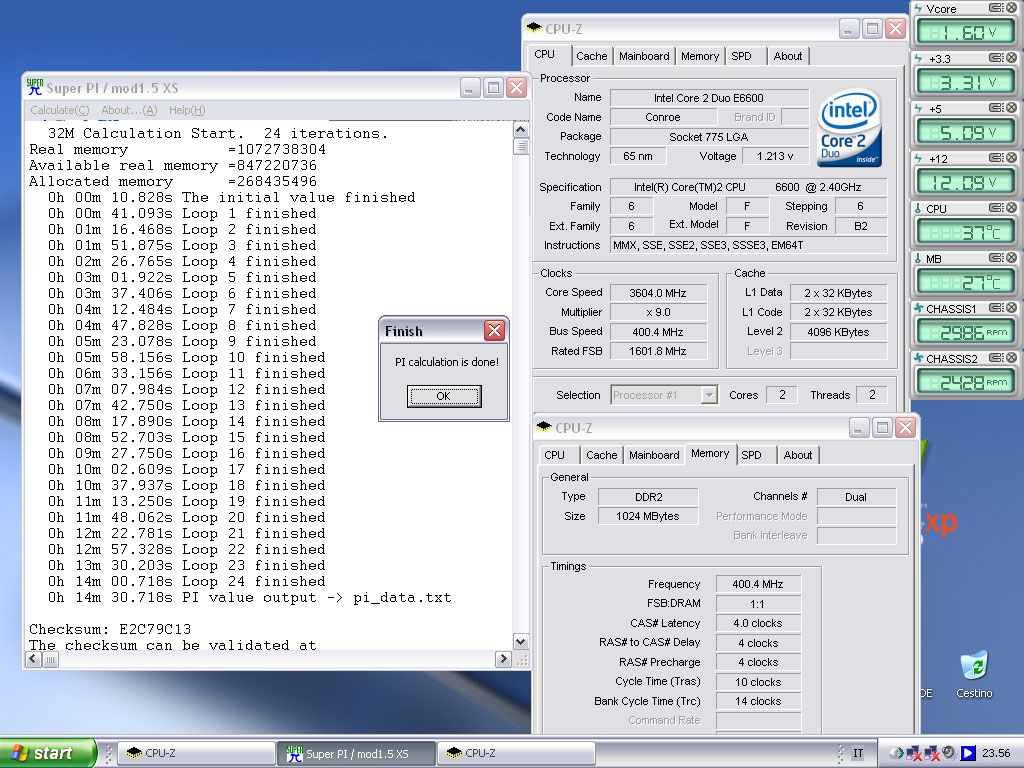The image size is (1024, 768).
Task: Click the package value 'Socket 775 LGA'
Action: pyautogui.click(x=709, y=137)
